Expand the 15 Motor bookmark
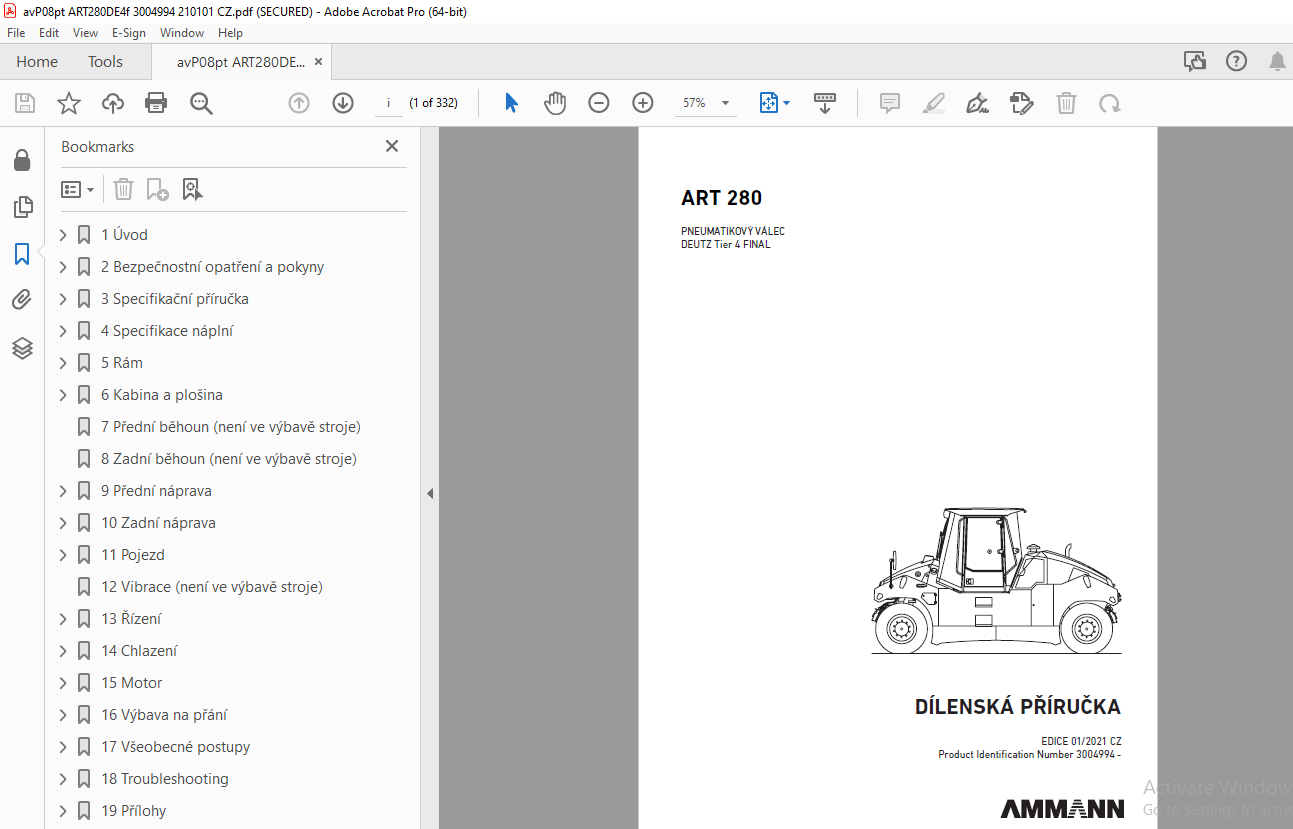 (x=63, y=683)
